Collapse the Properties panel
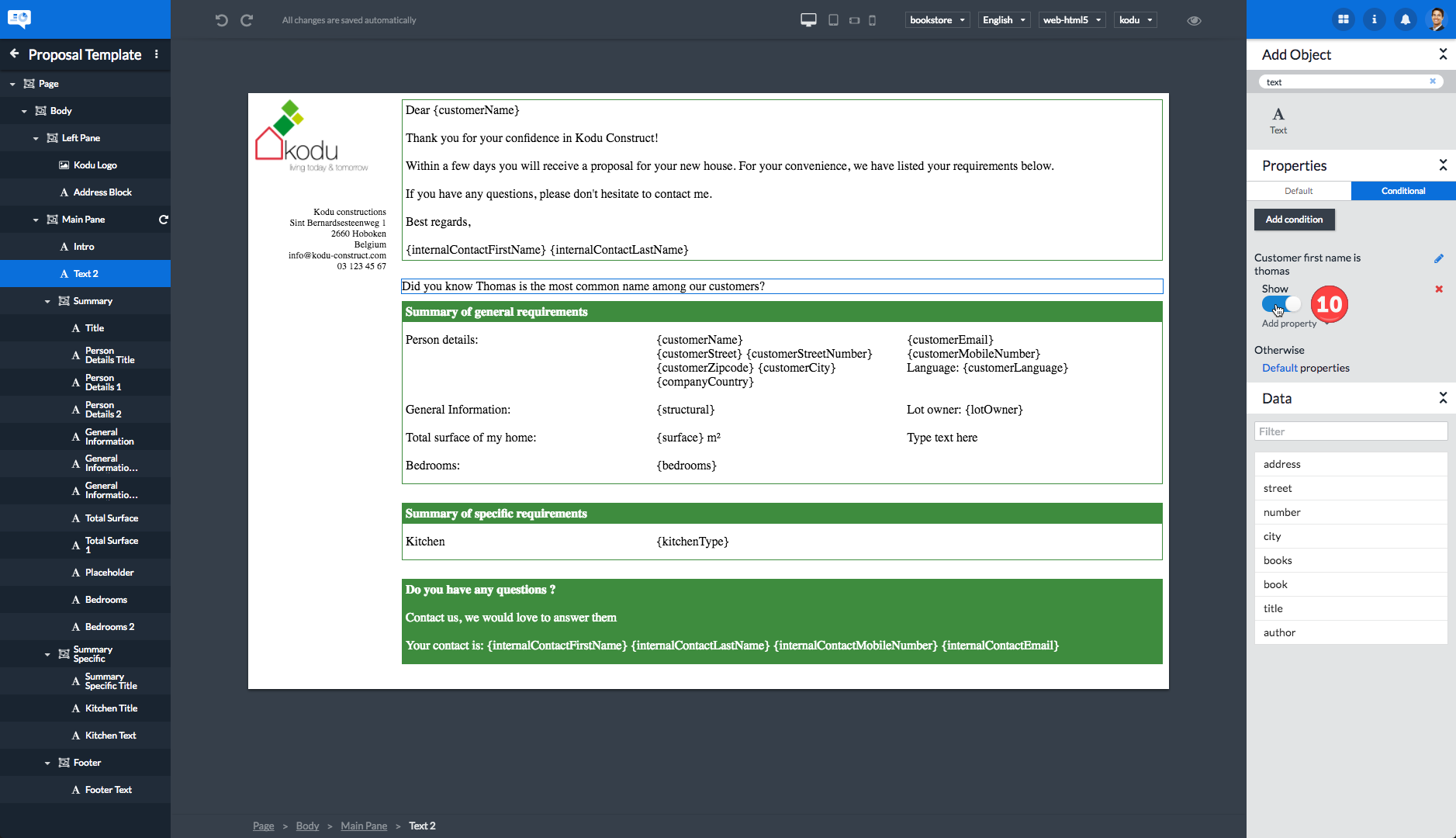Screen dimensions: 1456x838 pyautogui.click(x=1443, y=164)
